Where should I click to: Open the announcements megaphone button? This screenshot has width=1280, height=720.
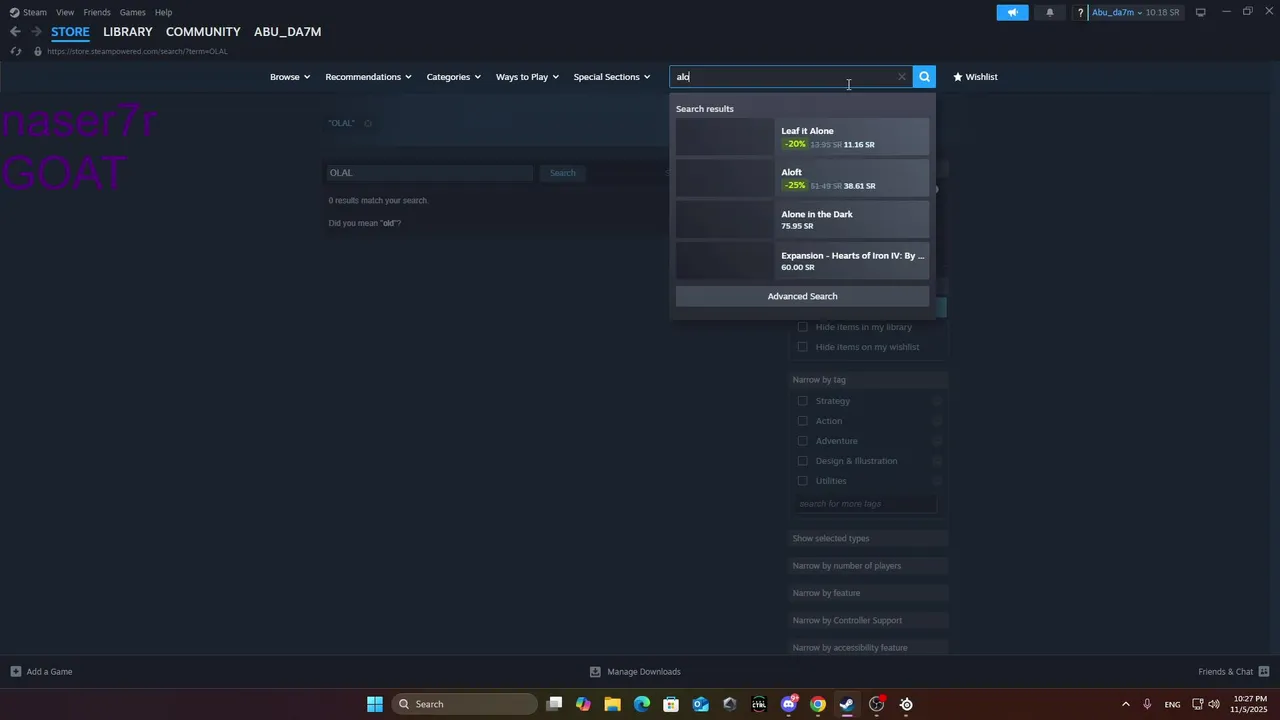point(1012,12)
